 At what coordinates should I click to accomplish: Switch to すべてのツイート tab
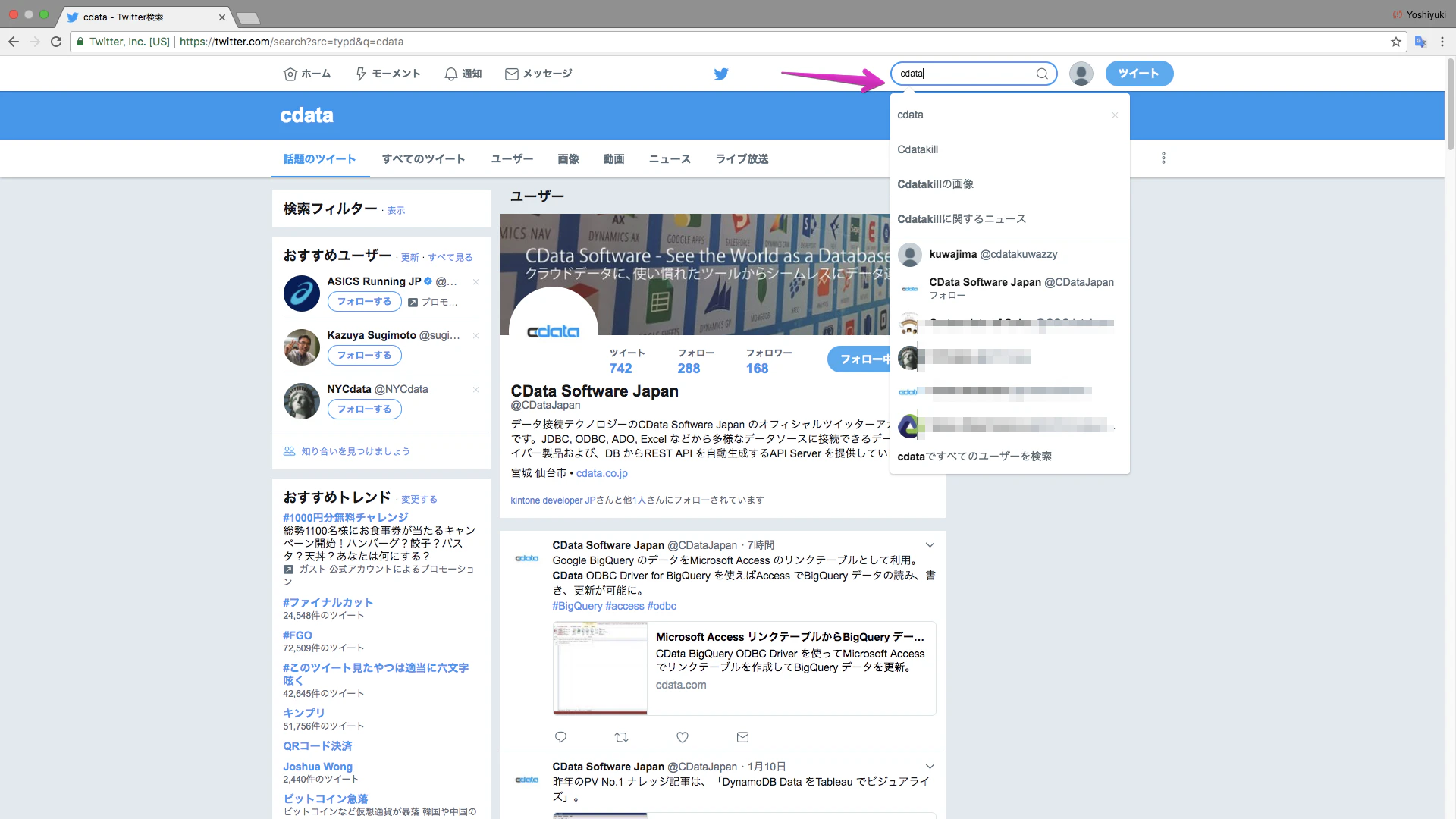coord(423,159)
